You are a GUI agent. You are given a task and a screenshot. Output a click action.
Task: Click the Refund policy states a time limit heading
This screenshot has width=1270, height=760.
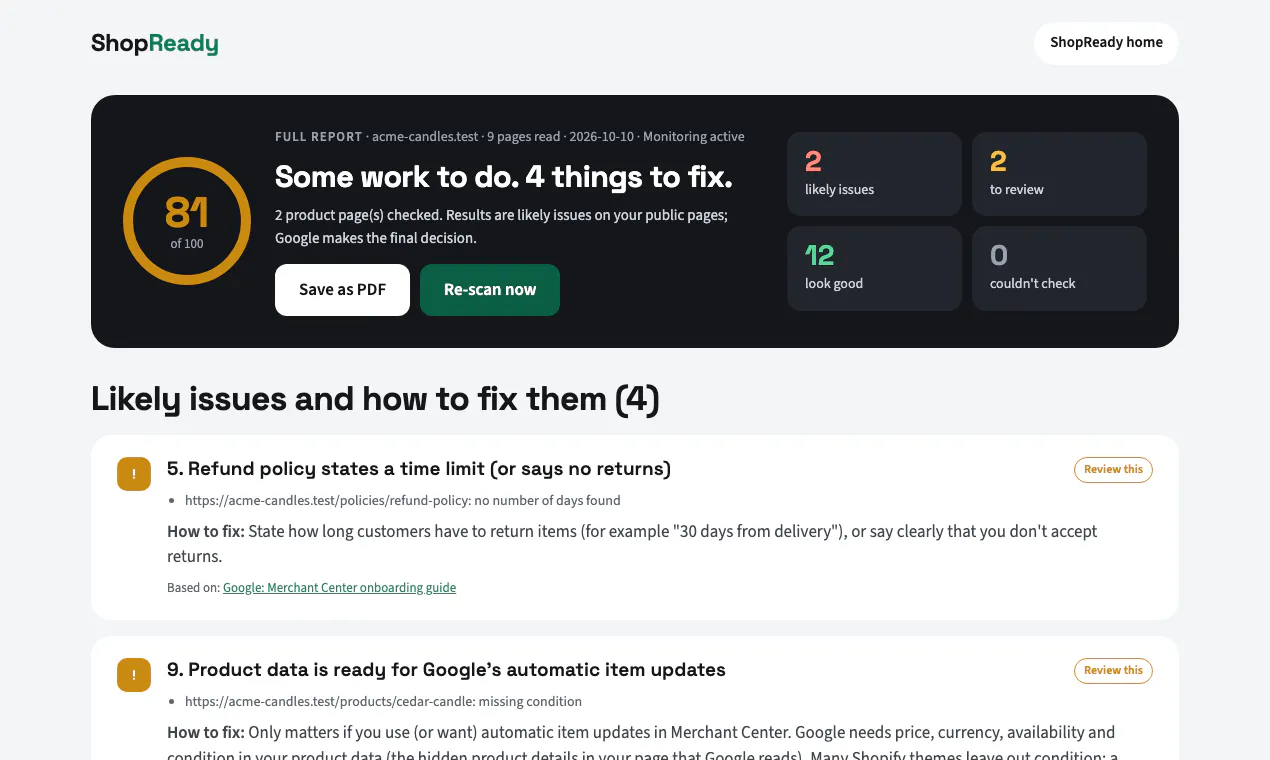[x=419, y=469]
